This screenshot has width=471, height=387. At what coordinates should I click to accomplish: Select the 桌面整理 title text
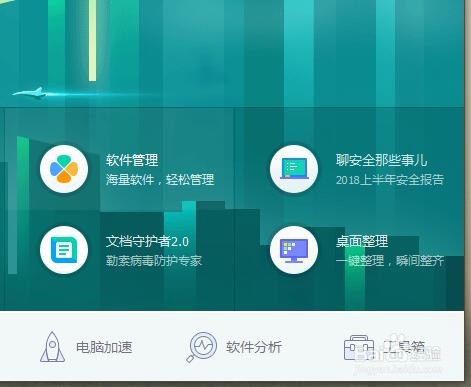click(362, 241)
